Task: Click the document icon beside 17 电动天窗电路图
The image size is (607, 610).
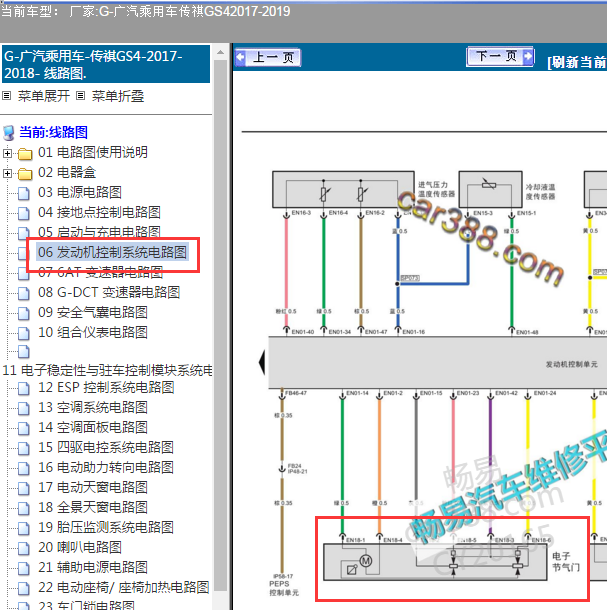Action: (x=24, y=489)
